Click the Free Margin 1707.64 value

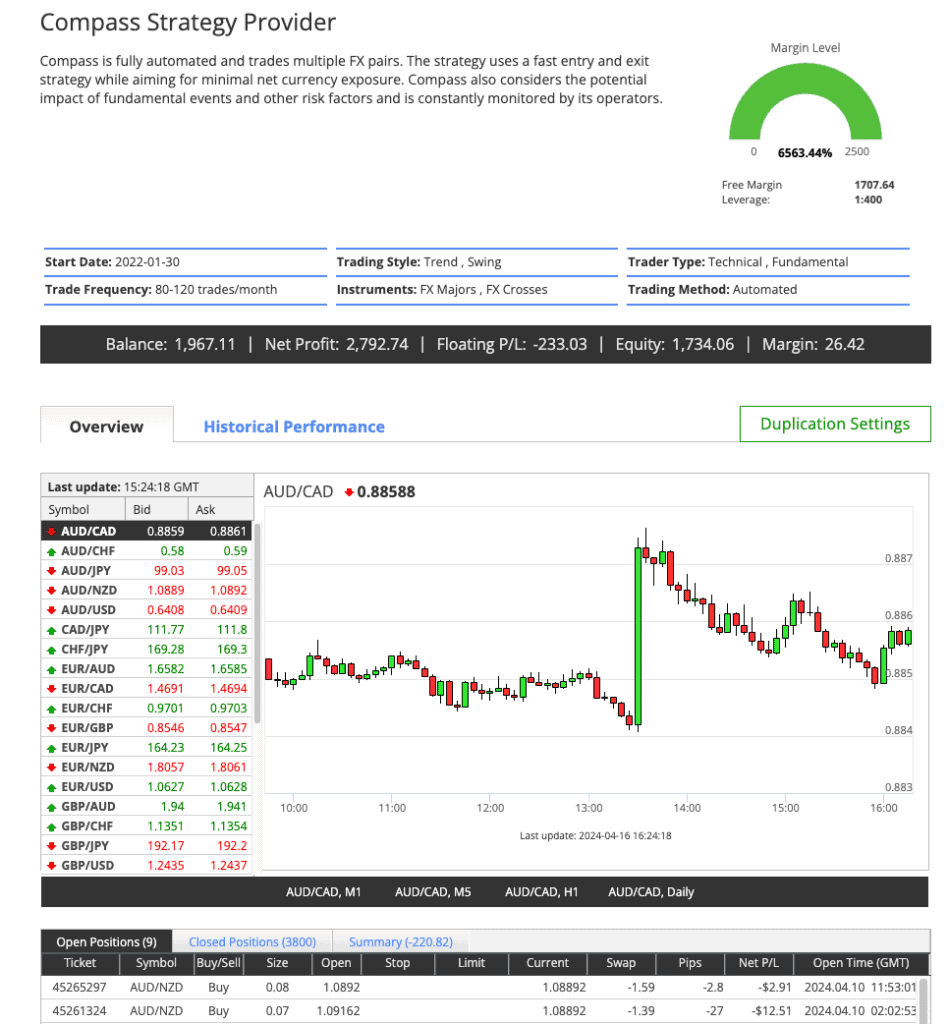tap(874, 185)
